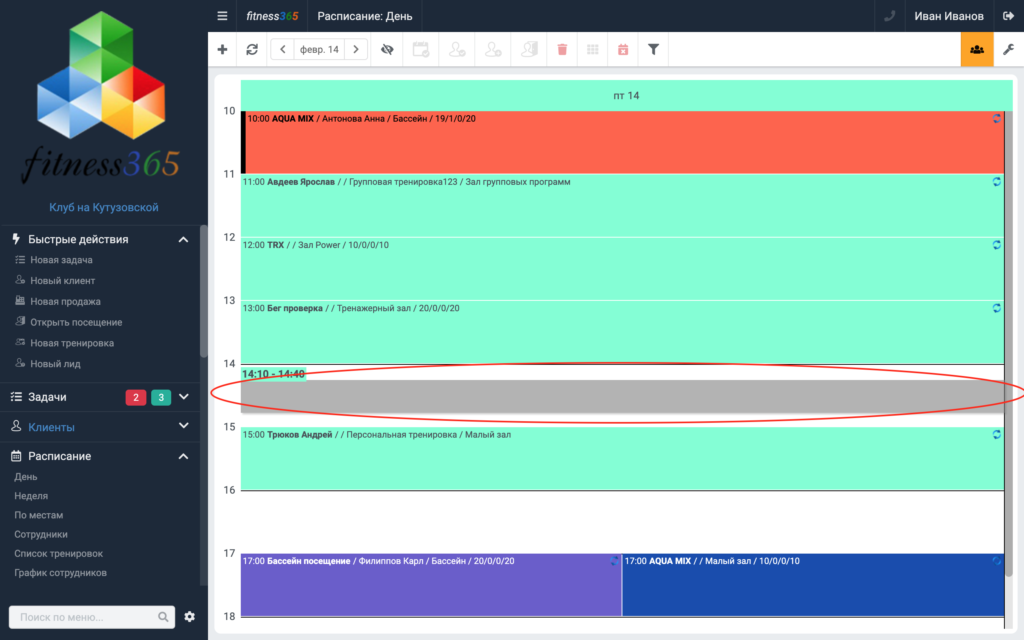This screenshot has width=1024, height=640.
Task: Select the purple 17:00 Бассейн посещение session
Action: 431,585
